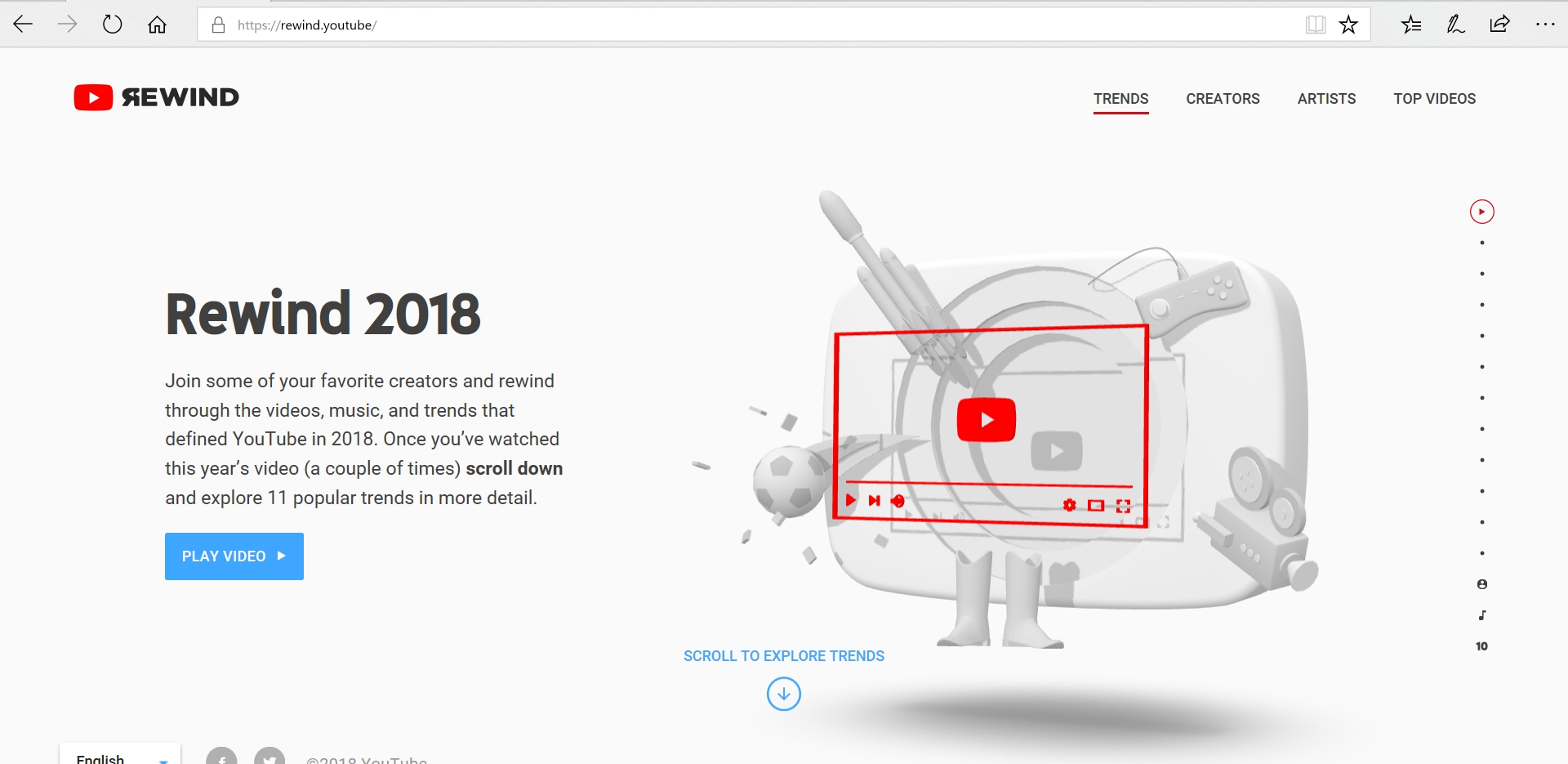Select the red play marker in side navigation
Screen dimensions: 1568x764
1481,211
